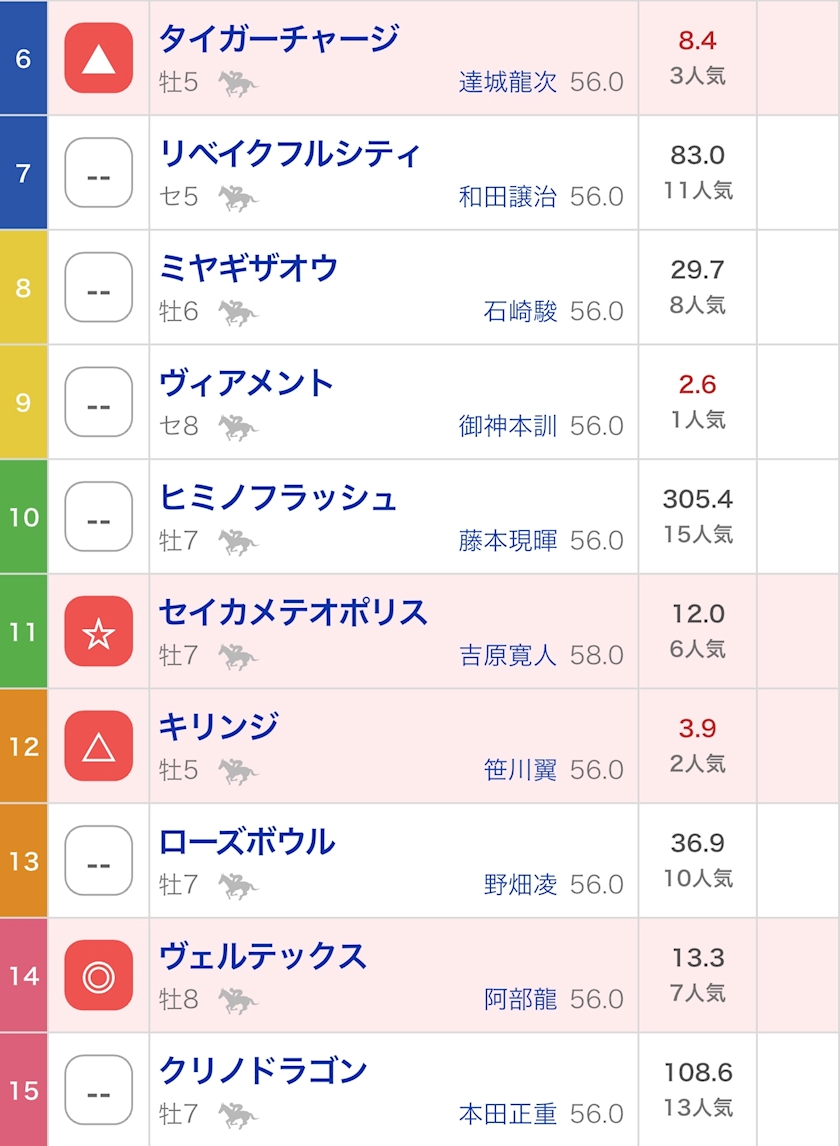The image size is (840, 1146).
Task: Open jockey page for 御神本訓
Action: (x=507, y=426)
